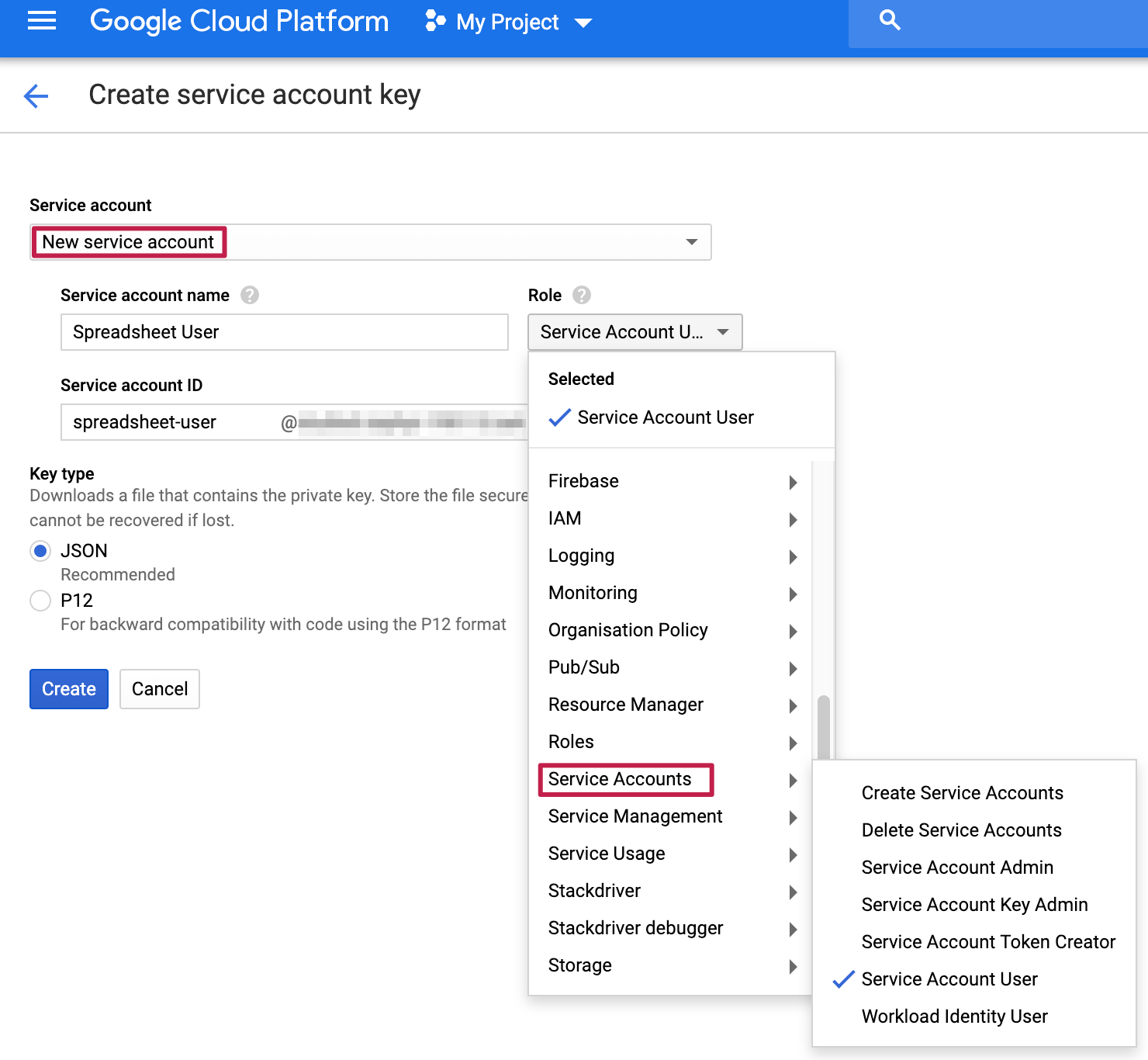Click the Cancel button
The width and height of the screenshot is (1148, 1060).
pyautogui.click(x=160, y=689)
